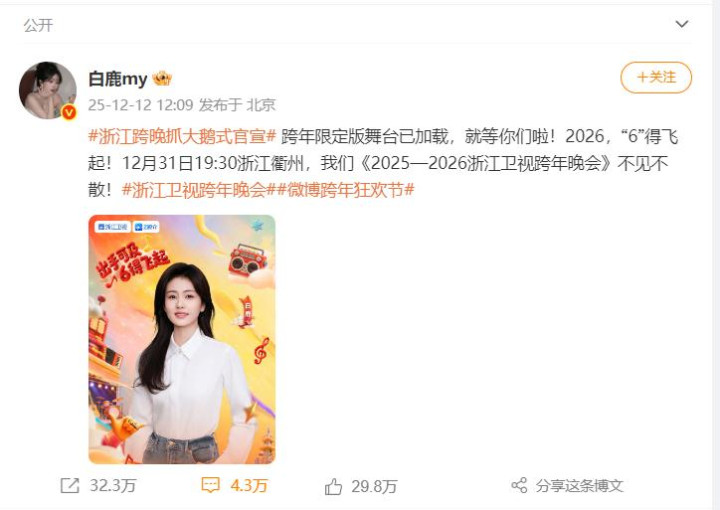Select the 分享这条博文 text link
The height and width of the screenshot is (510, 720).
coord(579,486)
